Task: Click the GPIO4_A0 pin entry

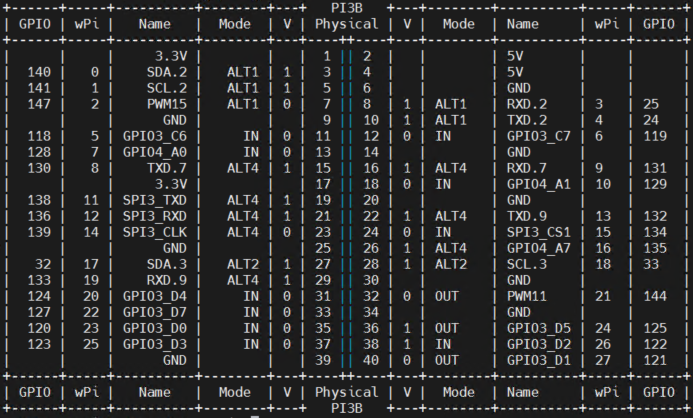Action: pyautogui.click(x=154, y=152)
